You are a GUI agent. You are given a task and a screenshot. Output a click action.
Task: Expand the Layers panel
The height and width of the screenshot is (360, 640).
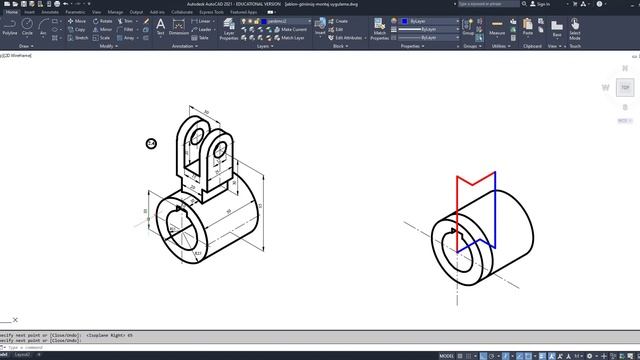tap(265, 46)
